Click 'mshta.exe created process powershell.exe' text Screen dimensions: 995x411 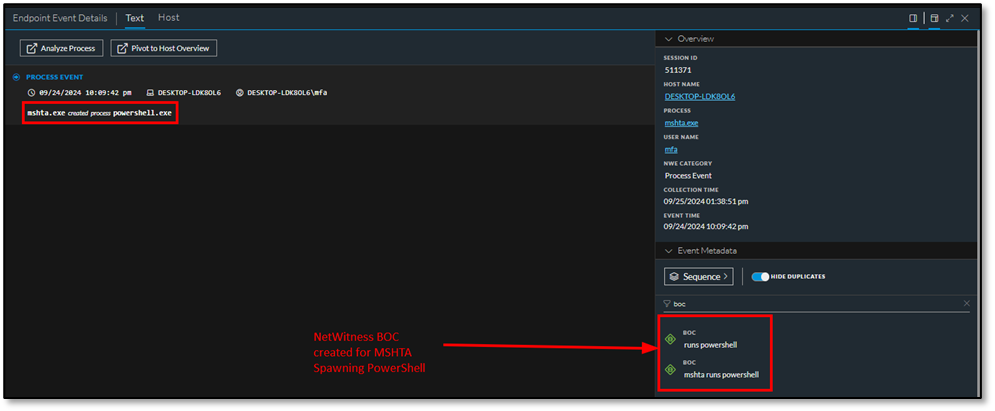tap(100, 113)
